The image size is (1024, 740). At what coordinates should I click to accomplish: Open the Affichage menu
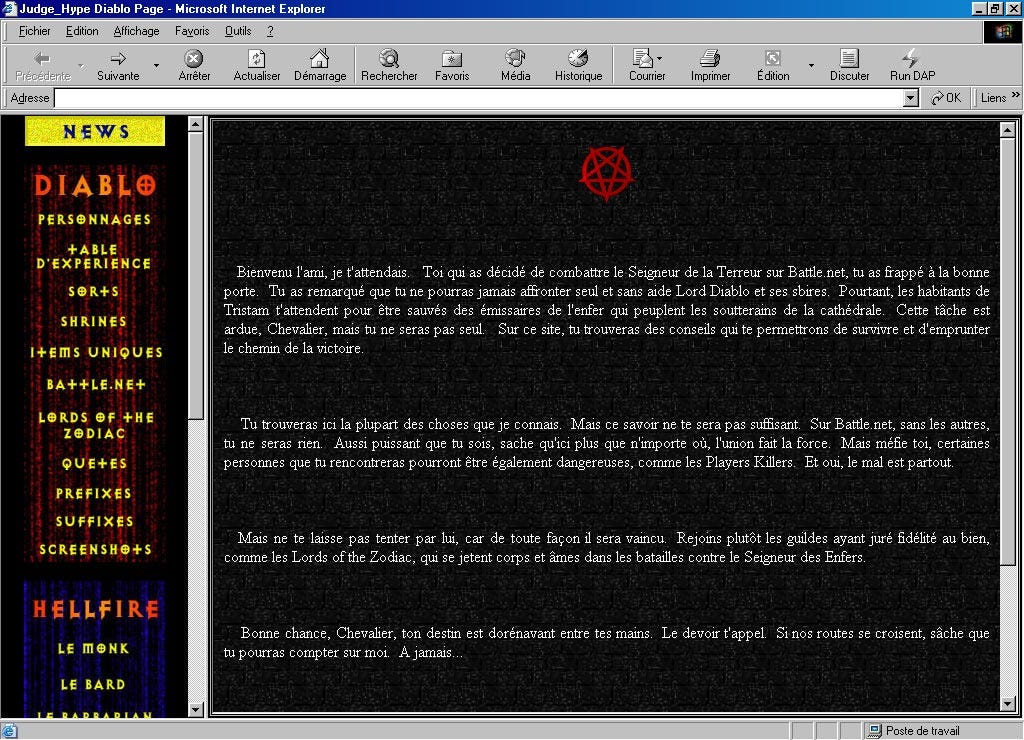[136, 31]
